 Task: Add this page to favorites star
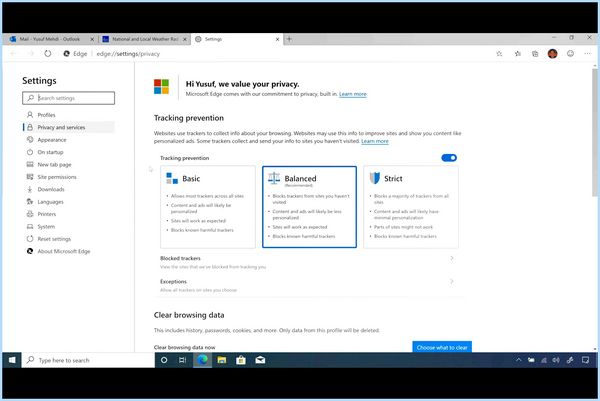coord(499,54)
